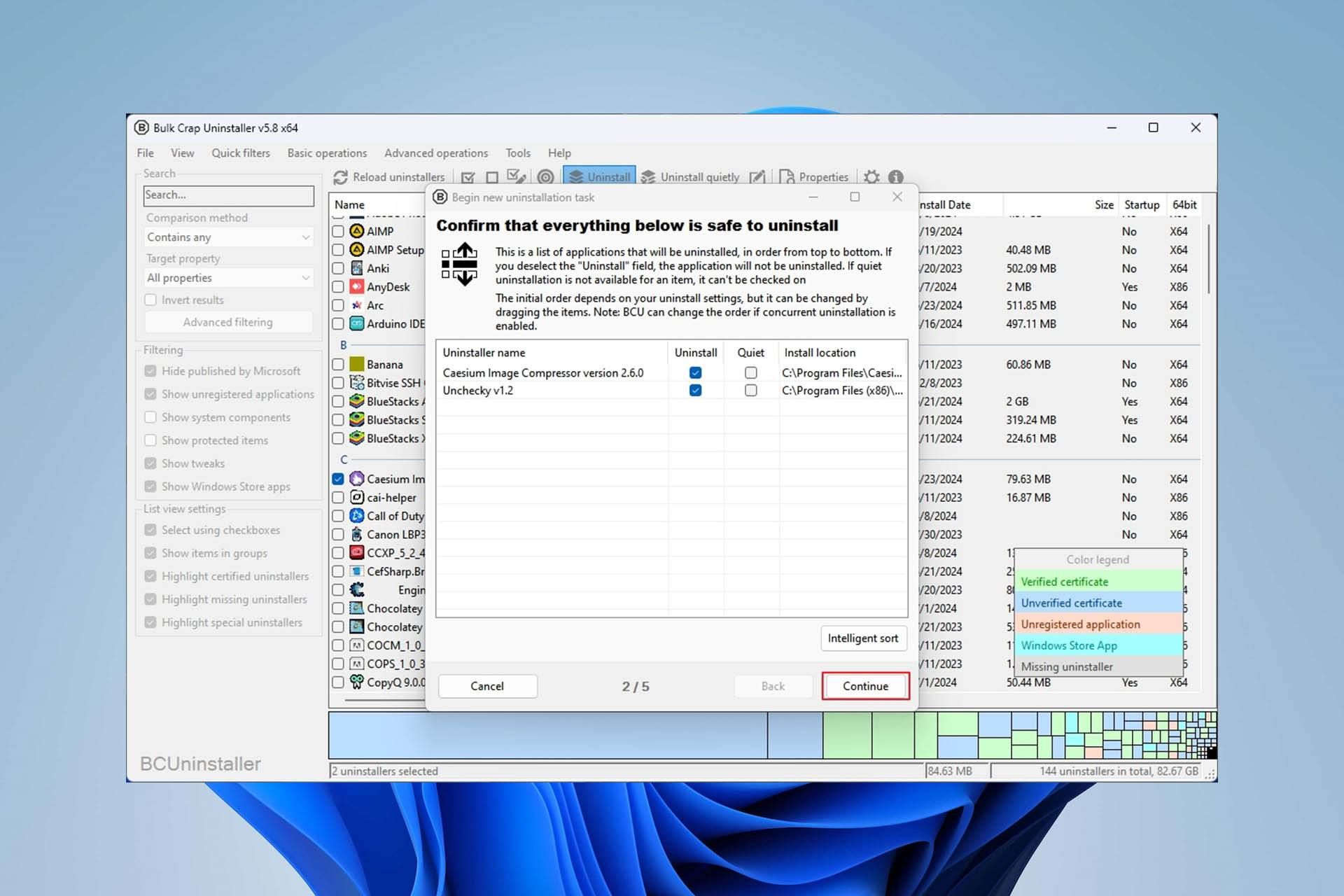
Task: Close the Begin new uninstallation task dialog
Action: click(897, 197)
